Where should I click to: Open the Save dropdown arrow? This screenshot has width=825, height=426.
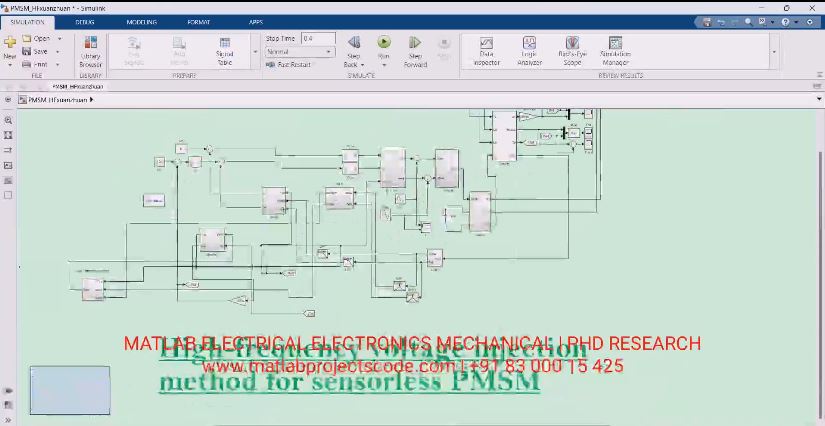point(59,51)
